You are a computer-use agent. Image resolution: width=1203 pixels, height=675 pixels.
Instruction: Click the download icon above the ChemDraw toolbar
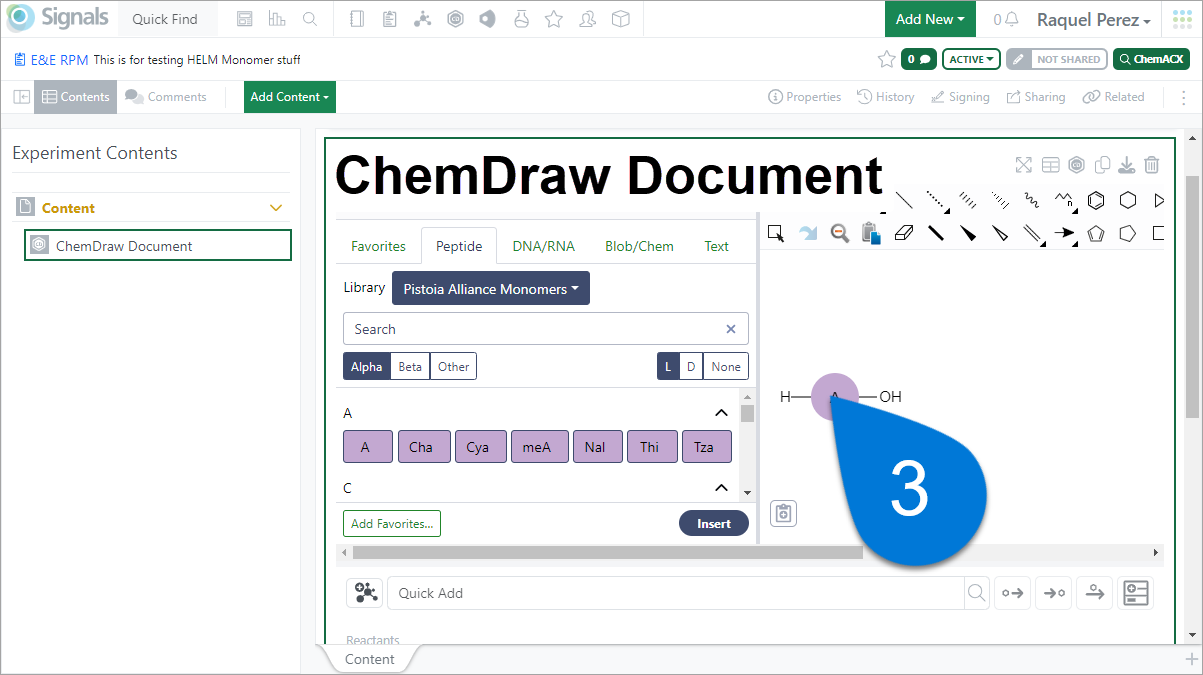pyautogui.click(x=1127, y=165)
